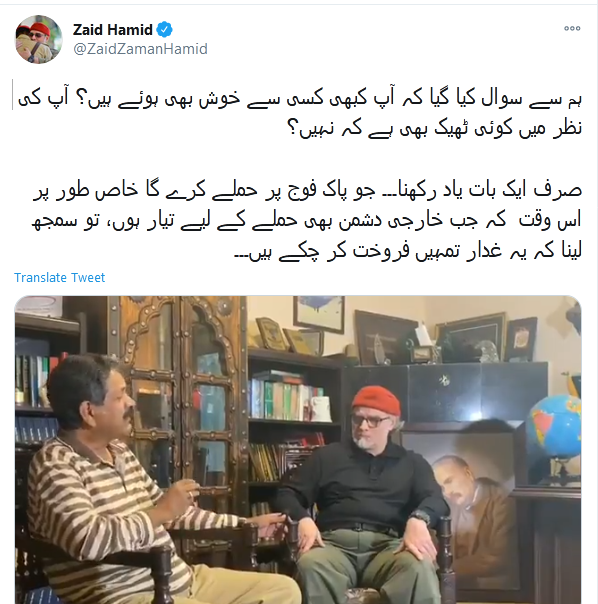Viewport: 598px width, 604px height.
Task: Click the blue globe in the video
Action: (x=554, y=425)
